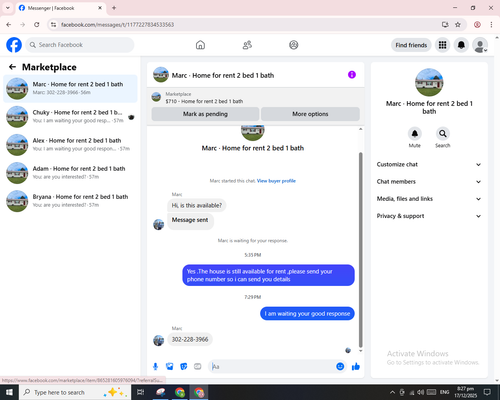Choose a sticker icon
The height and width of the screenshot is (400, 500).
click(184, 367)
